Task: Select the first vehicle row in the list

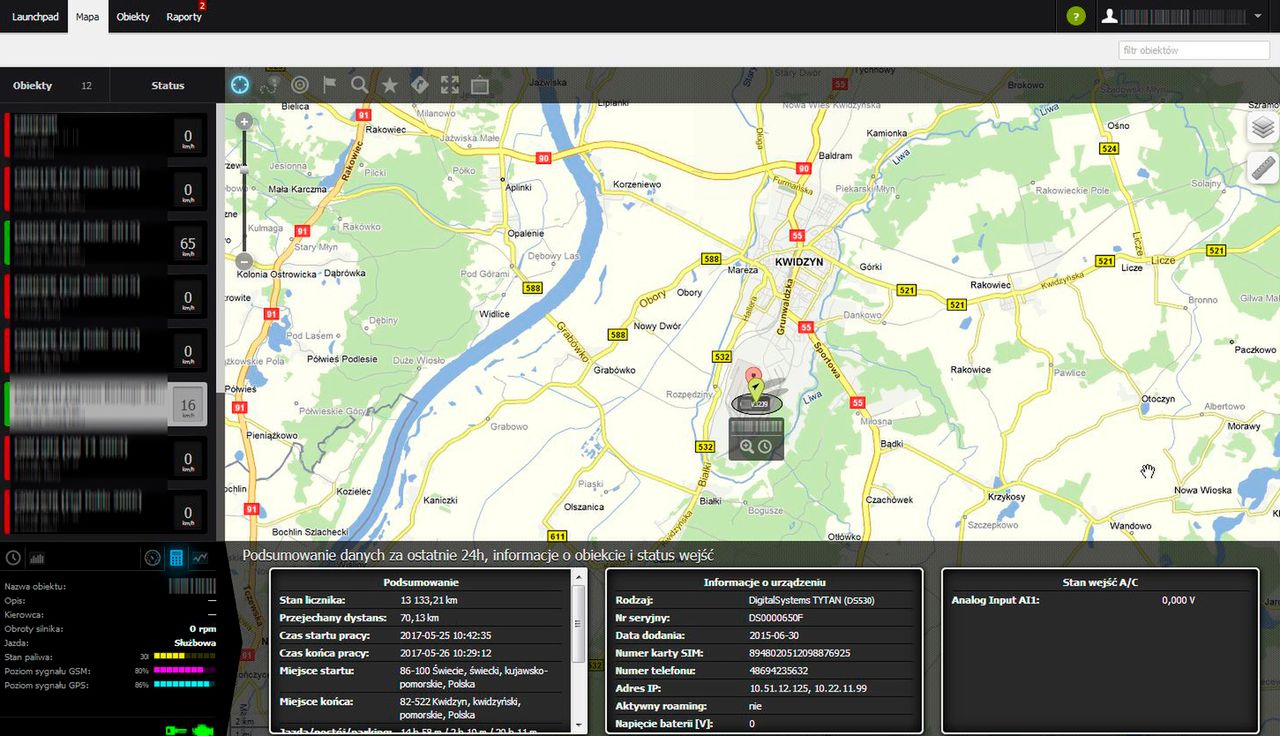Action: (108, 135)
